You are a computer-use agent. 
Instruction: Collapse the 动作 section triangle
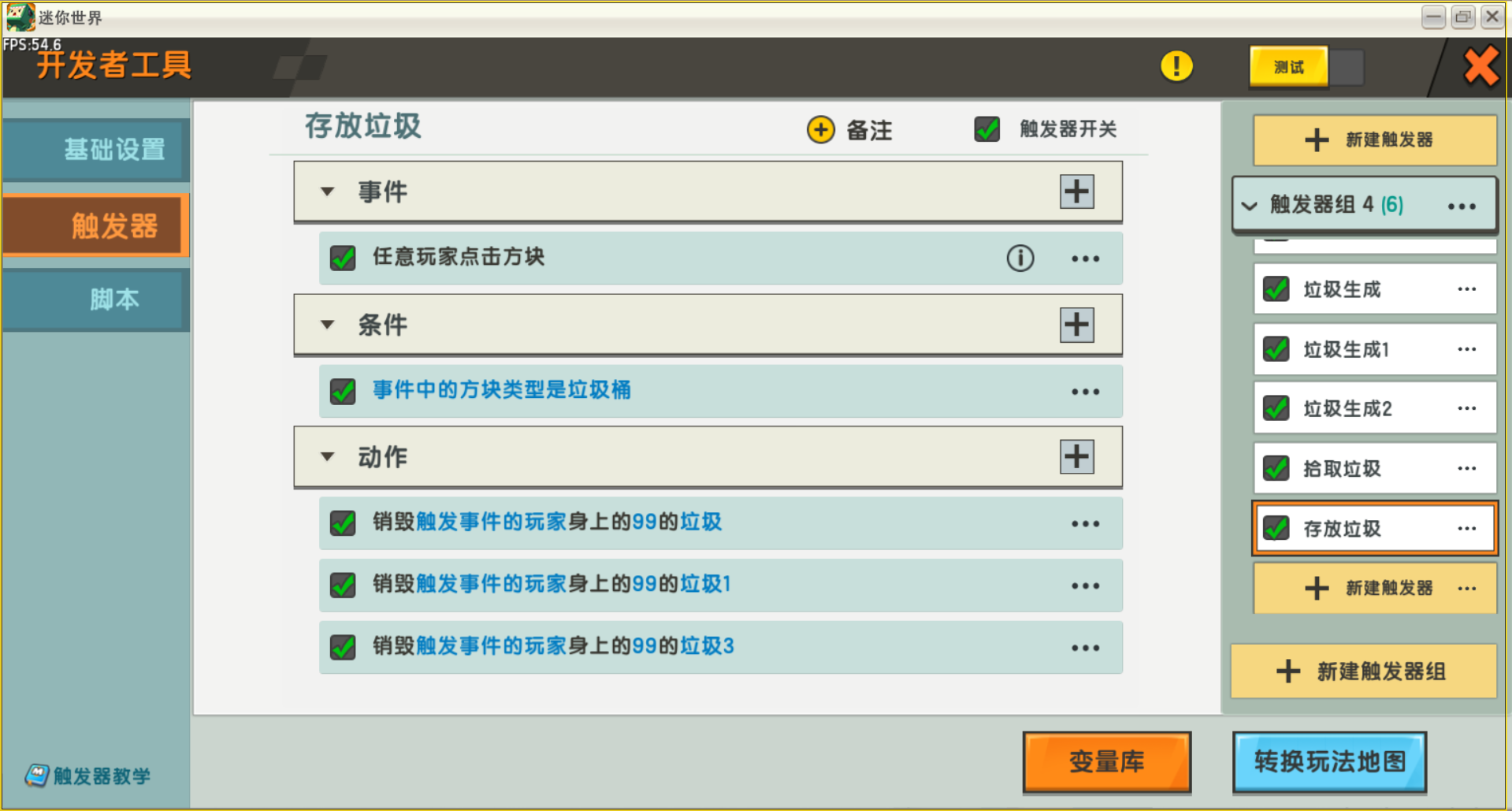328,457
